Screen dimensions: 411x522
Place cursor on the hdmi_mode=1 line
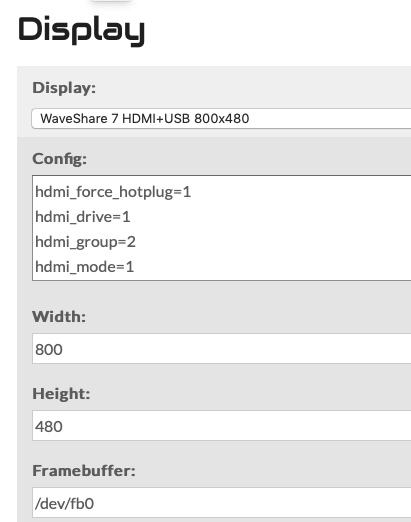[x=85, y=267]
